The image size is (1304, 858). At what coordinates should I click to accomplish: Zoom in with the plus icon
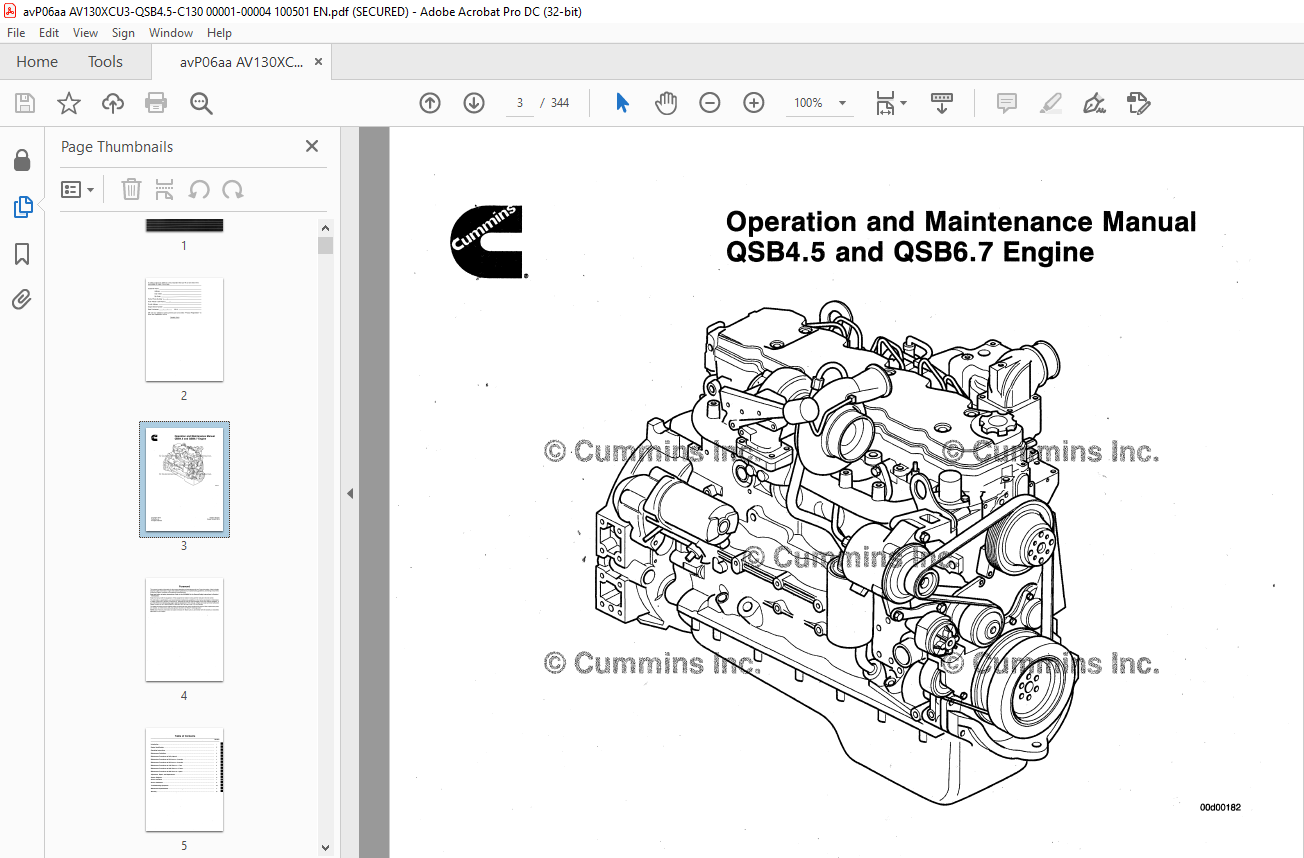click(x=754, y=103)
